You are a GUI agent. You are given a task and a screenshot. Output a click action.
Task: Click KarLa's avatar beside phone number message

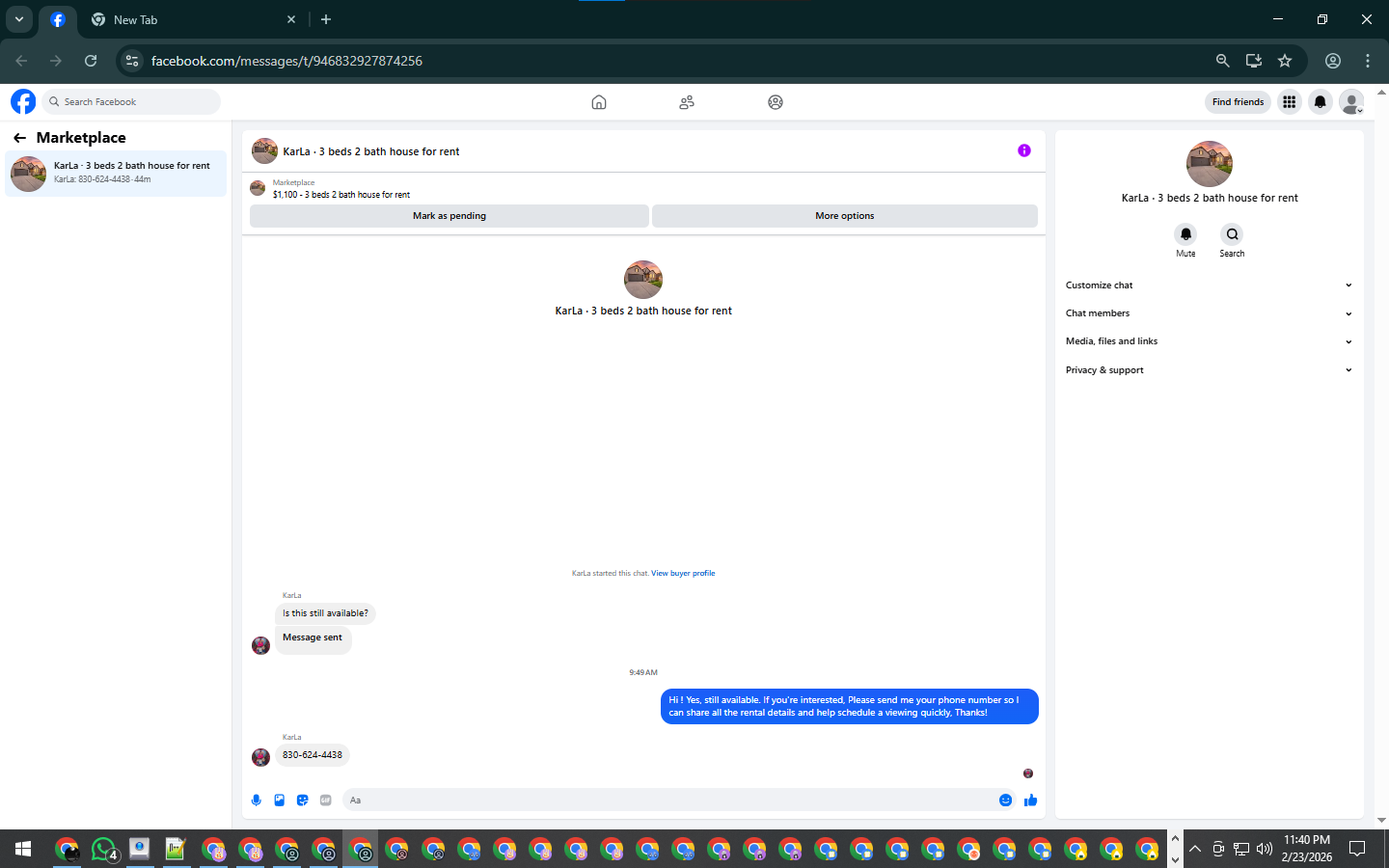pos(260,757)
